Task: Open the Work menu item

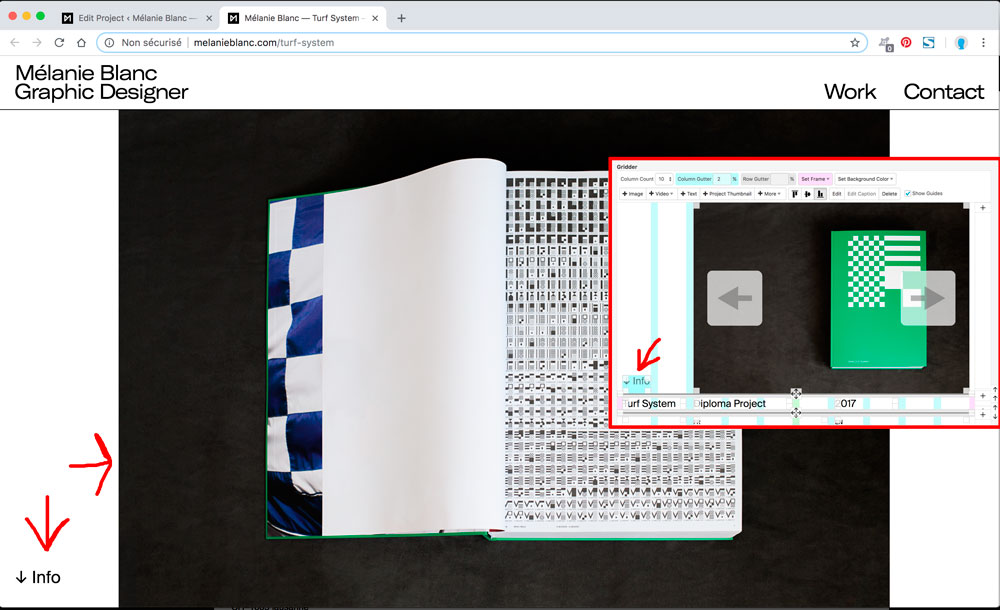Action: point(850,92)
